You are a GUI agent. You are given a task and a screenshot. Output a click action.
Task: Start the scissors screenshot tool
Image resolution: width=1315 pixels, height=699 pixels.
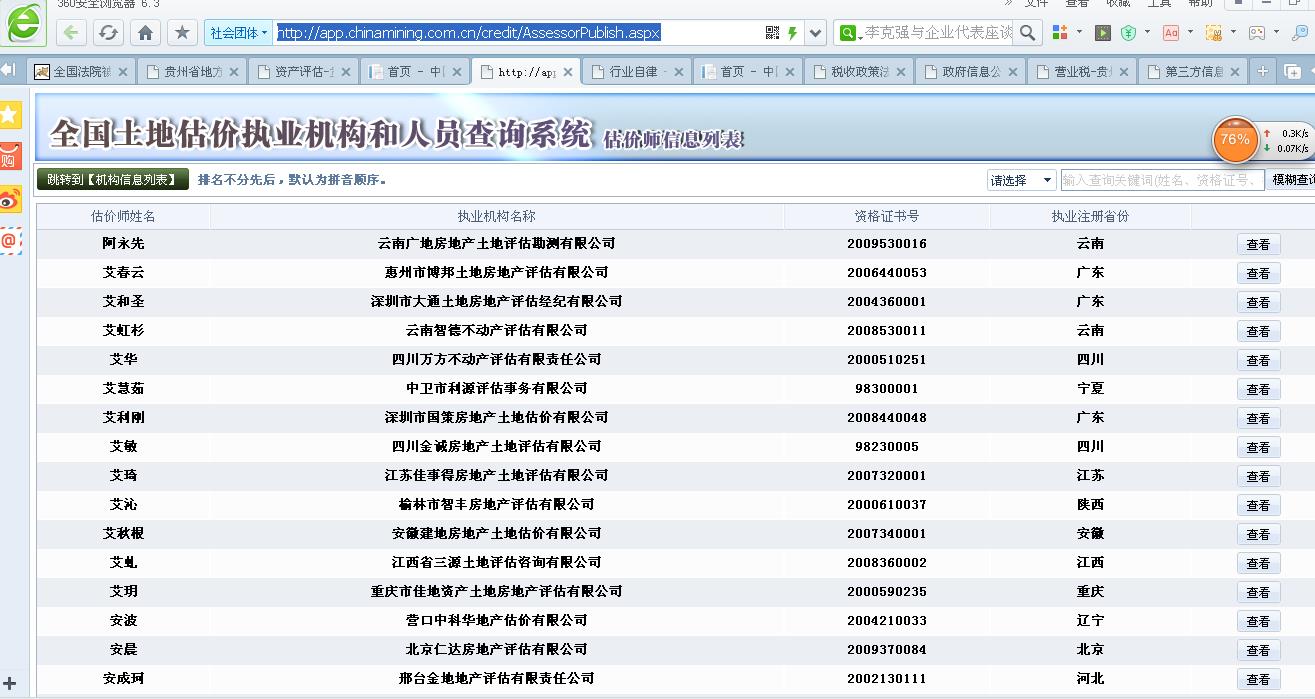pyautogui.click(x=1214, y=33)
